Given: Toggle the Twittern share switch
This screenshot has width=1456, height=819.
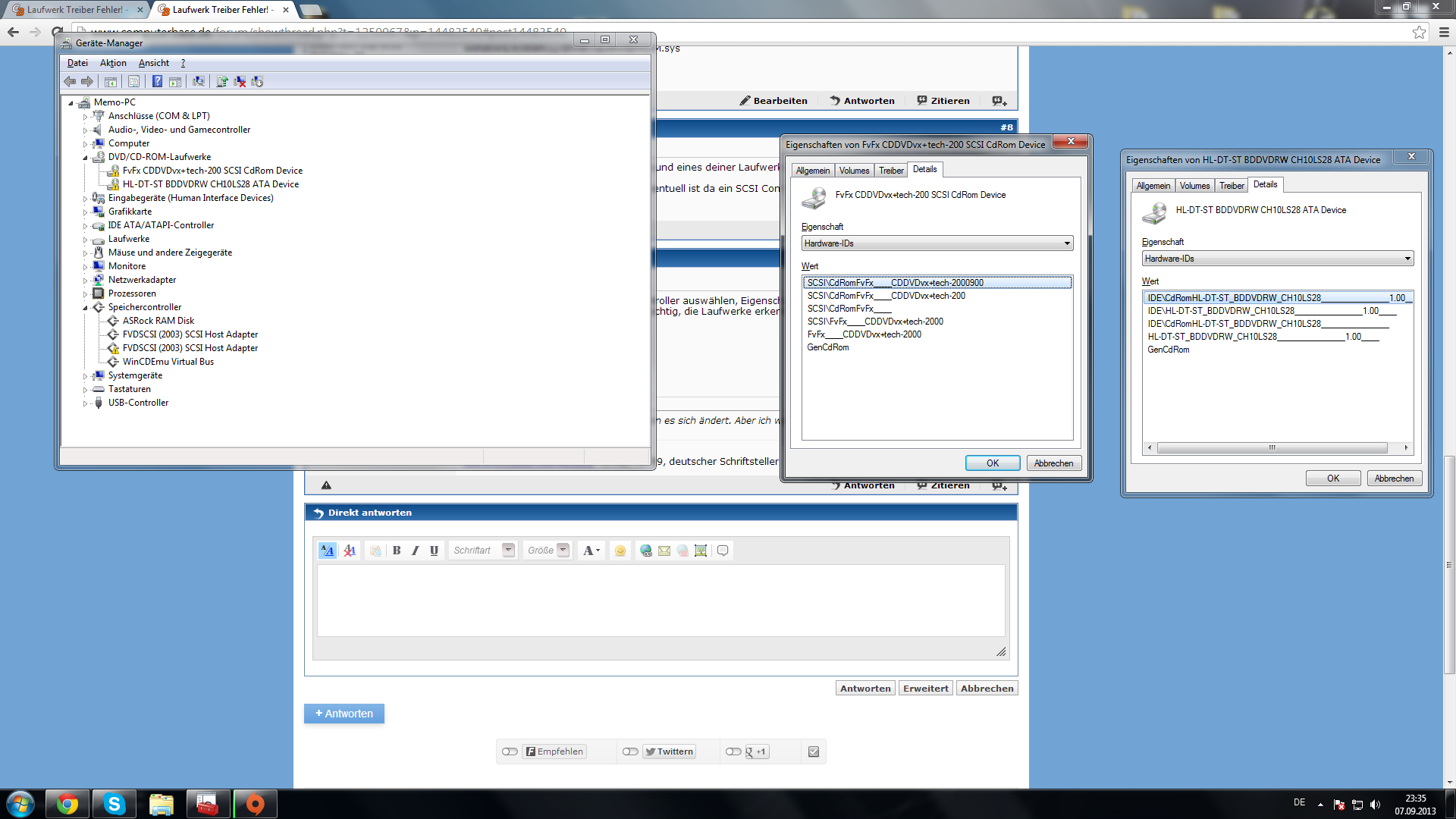Looking at the screenshot, I should click(x=630, y=752).
